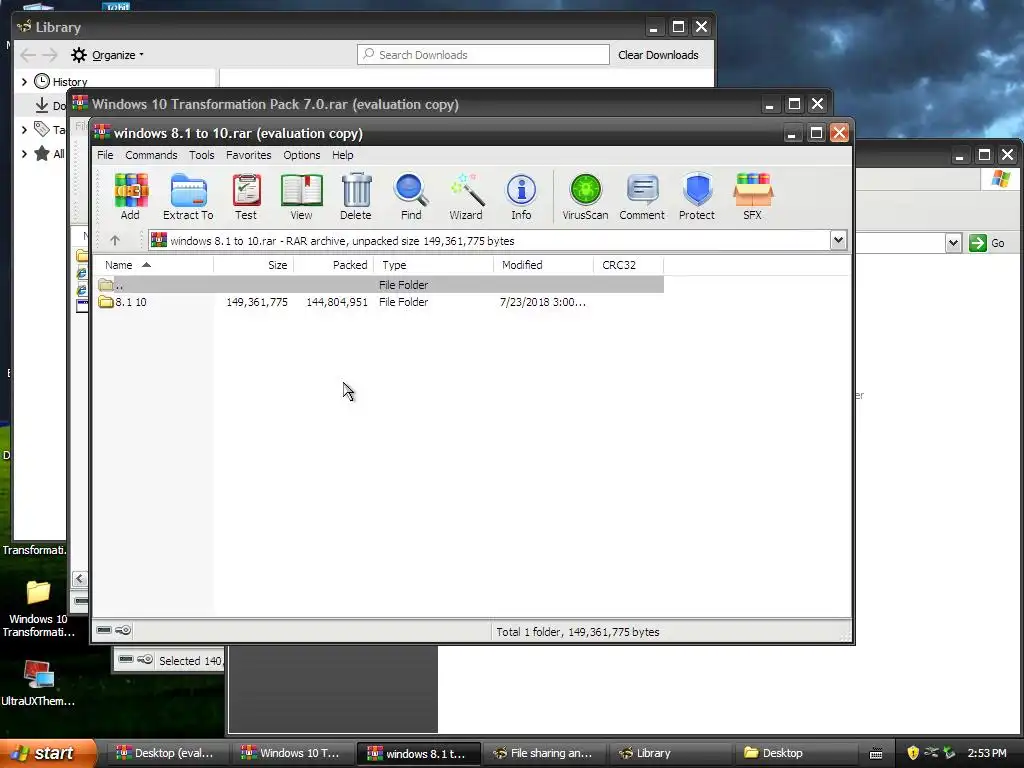Run Test on the archive
The width and height of the screenshot is (1024, 768).
pyautogui.click(x=246, y=196)
